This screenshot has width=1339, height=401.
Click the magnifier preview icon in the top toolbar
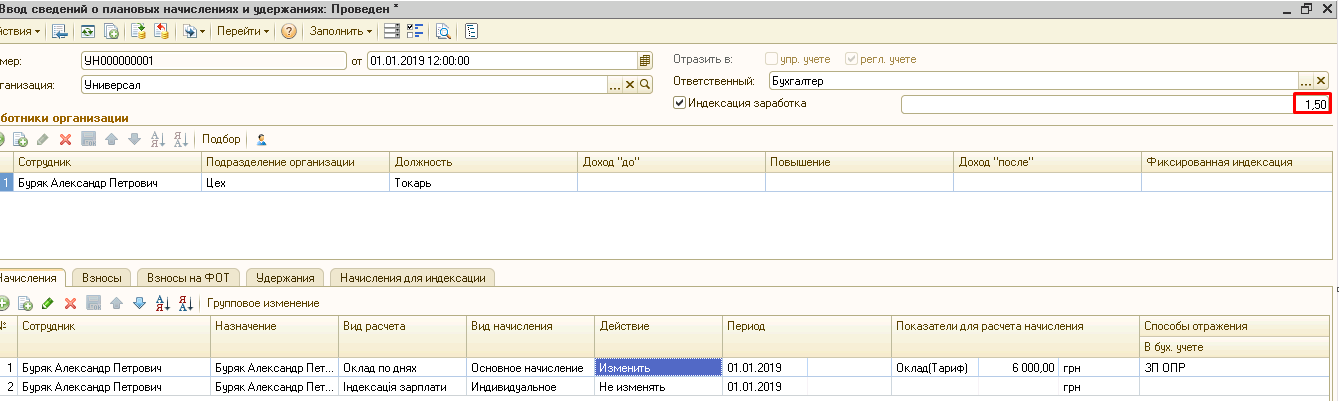click(444, 31)
